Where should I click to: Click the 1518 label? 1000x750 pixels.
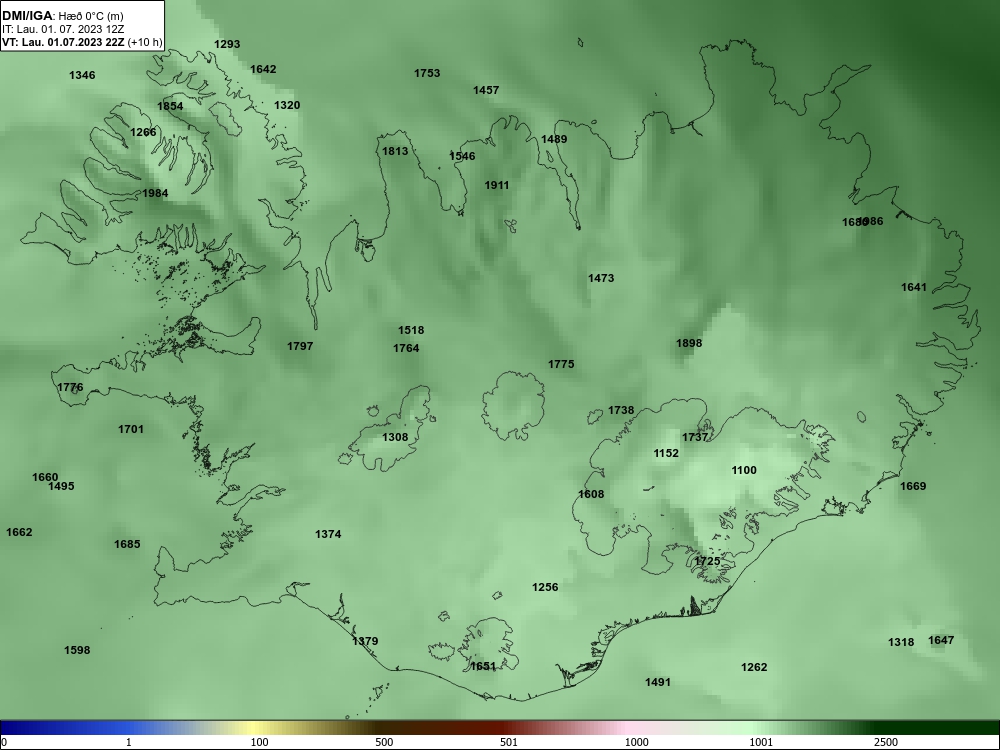coord(411,330)
